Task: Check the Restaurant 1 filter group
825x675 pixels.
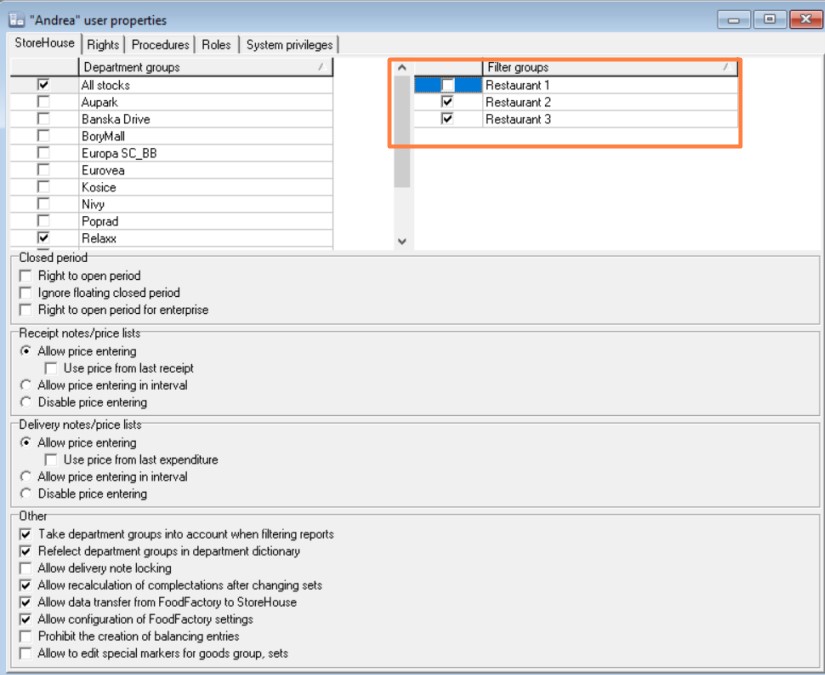Action: click(447, 86)
